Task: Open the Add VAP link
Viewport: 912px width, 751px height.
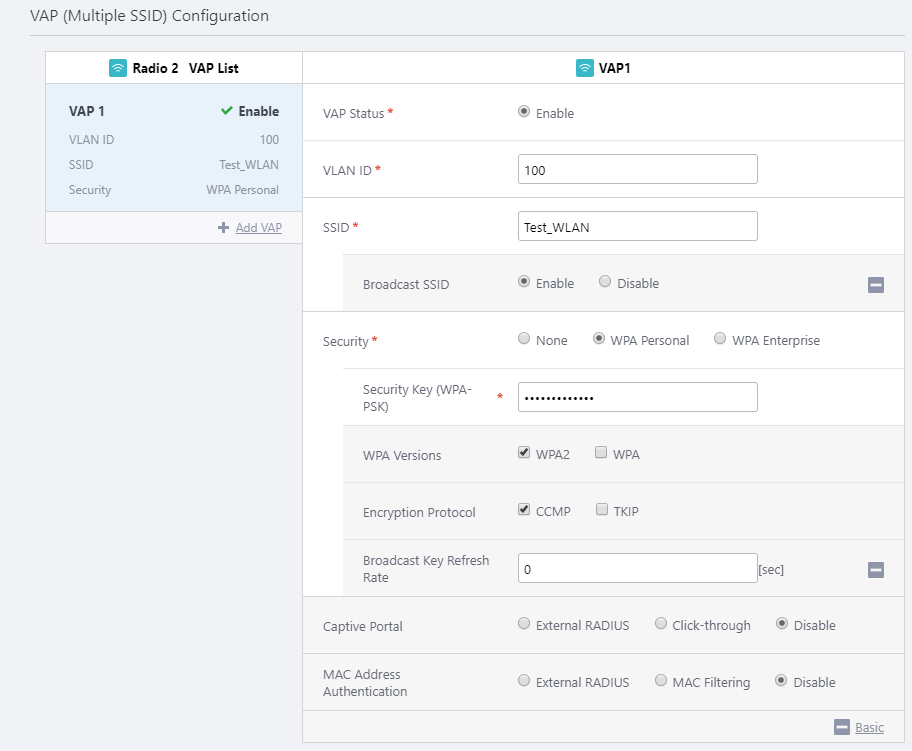Action: click(x=258, y=228)
